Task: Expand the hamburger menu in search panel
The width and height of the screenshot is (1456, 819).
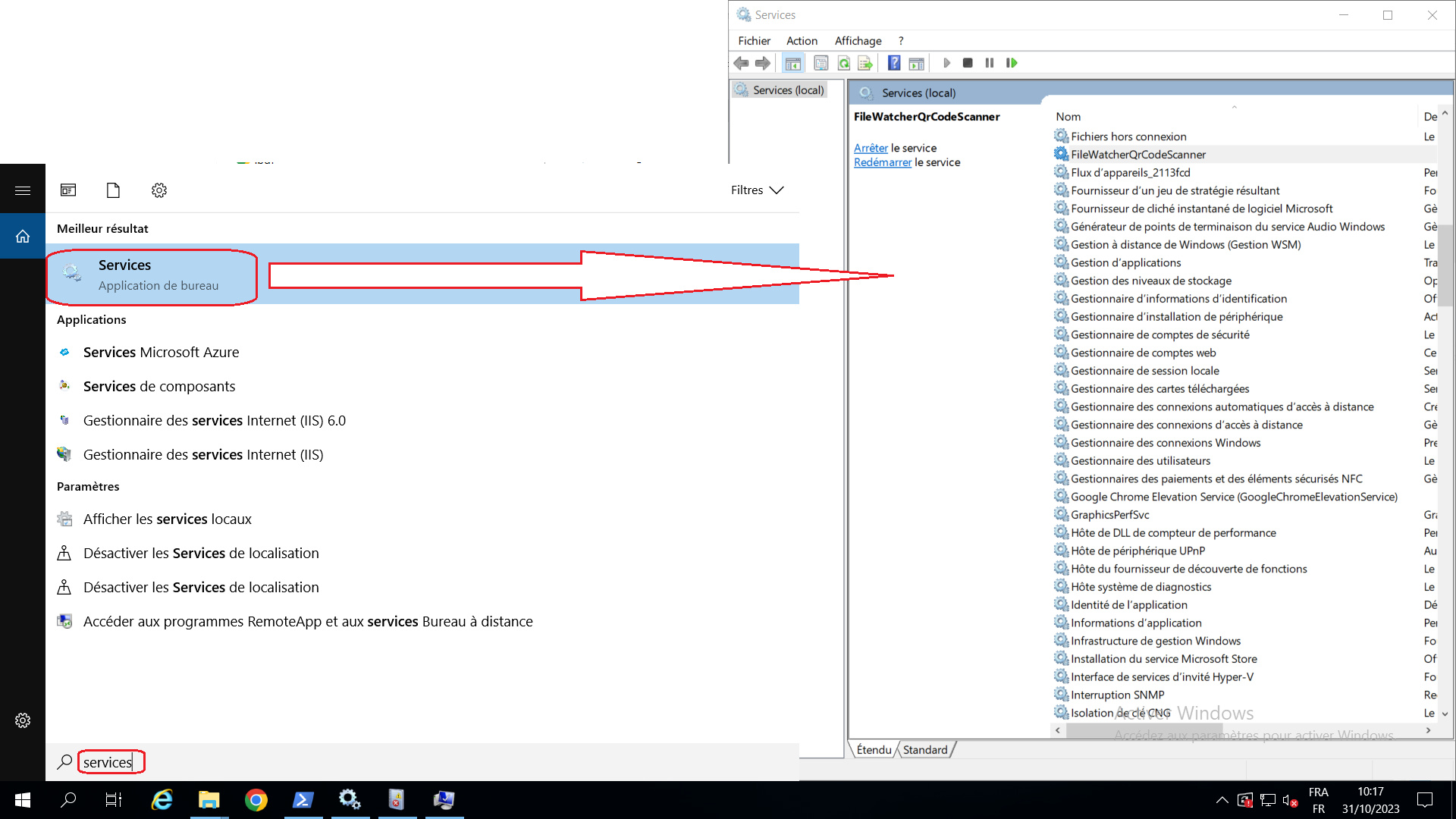Action: (23, 190)
